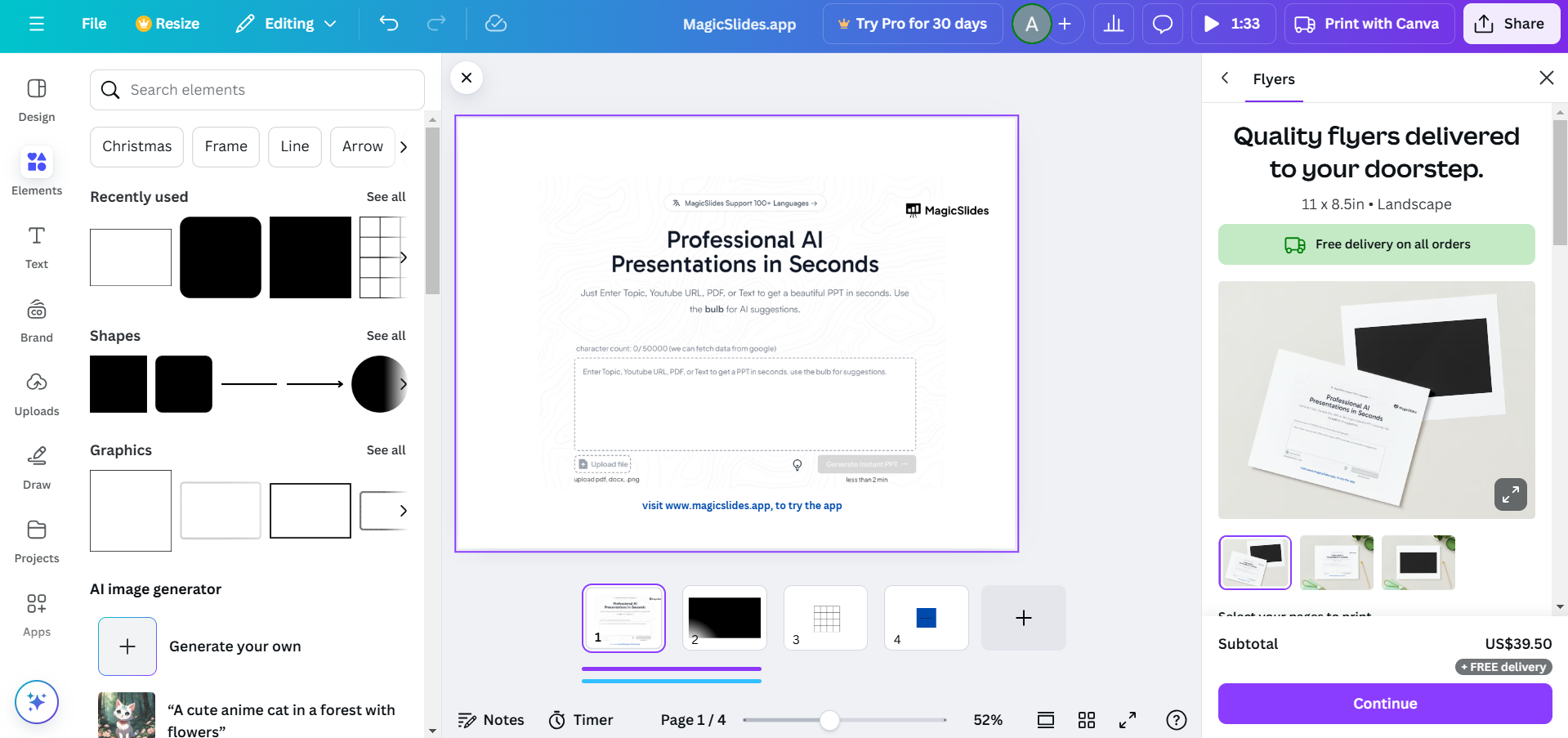Viewport: 1568px width, 738px height.
Task: Select the Elements sidebar tab
Action: [37, 172]
